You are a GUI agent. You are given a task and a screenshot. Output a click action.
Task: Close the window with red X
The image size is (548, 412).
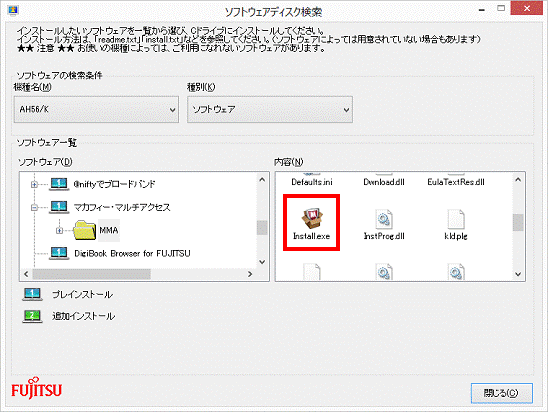point(527,8)
